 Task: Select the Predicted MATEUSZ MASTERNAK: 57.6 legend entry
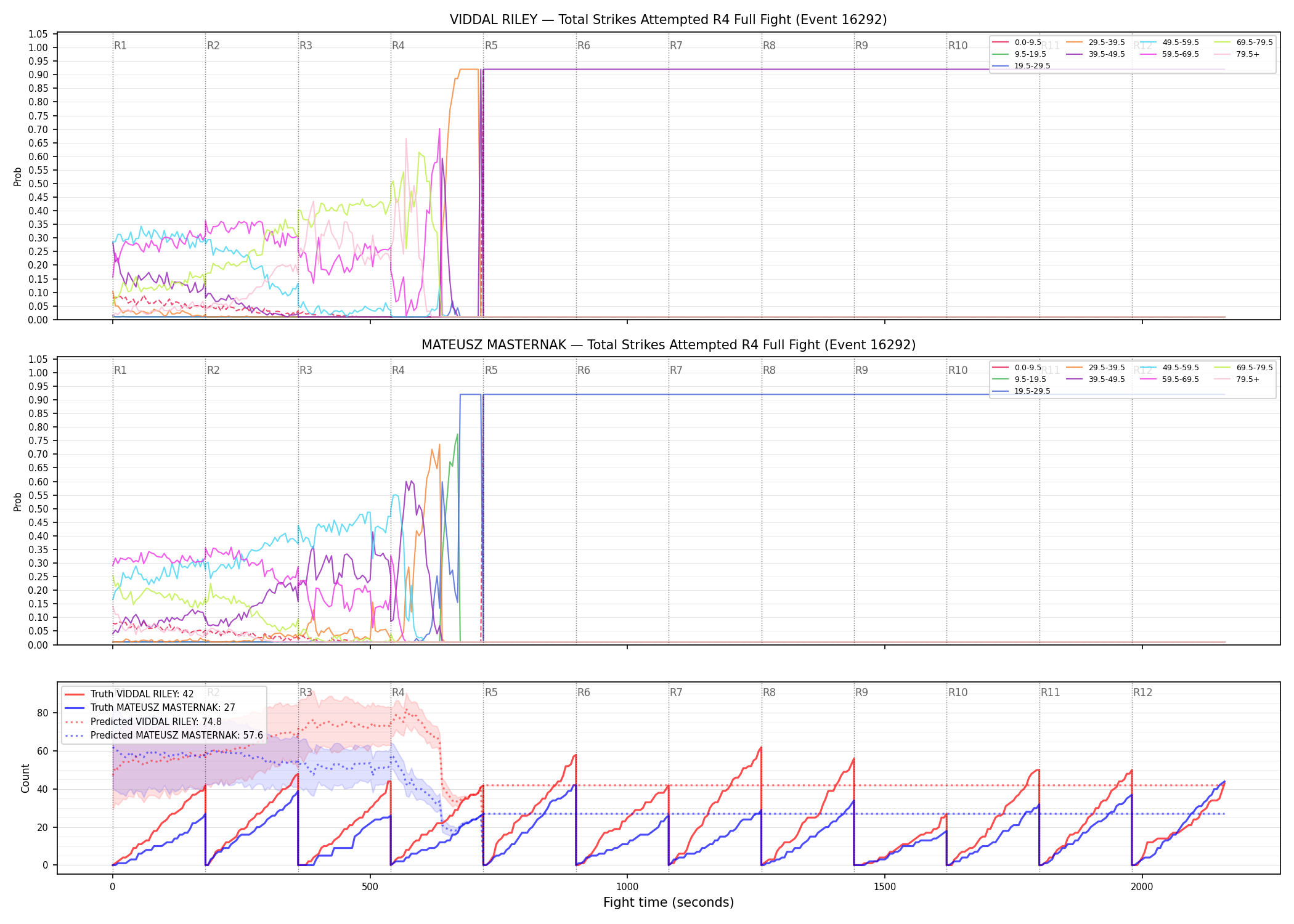(164, 736)
